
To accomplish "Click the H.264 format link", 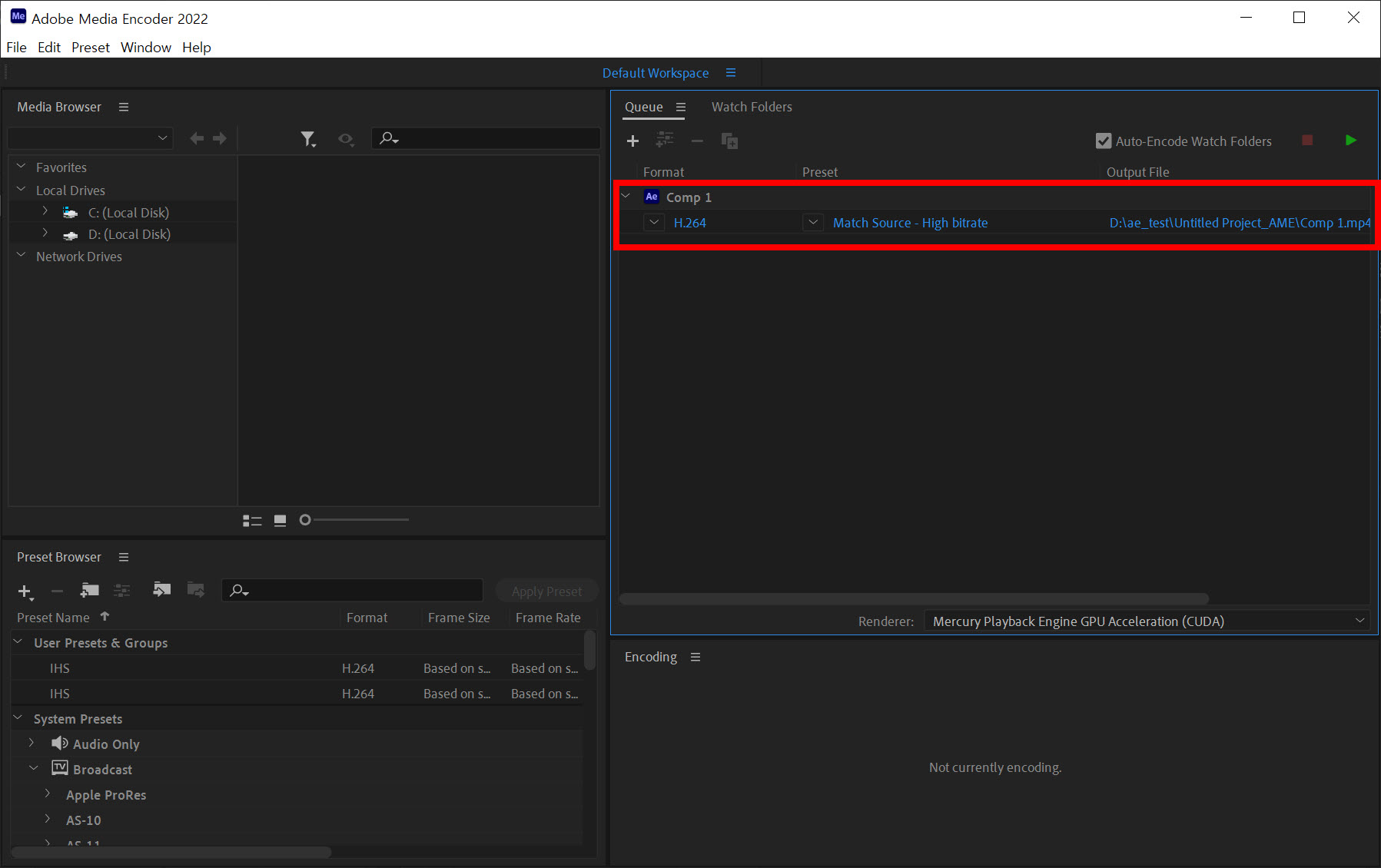I will pos(689,223).
